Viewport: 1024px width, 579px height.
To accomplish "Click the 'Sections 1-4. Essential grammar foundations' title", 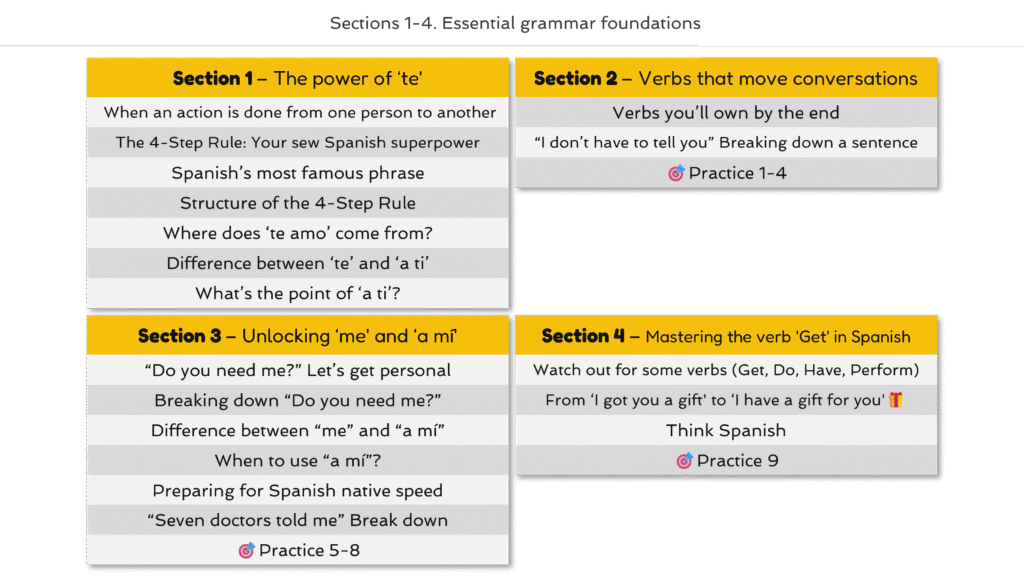I will click(515, 23).
